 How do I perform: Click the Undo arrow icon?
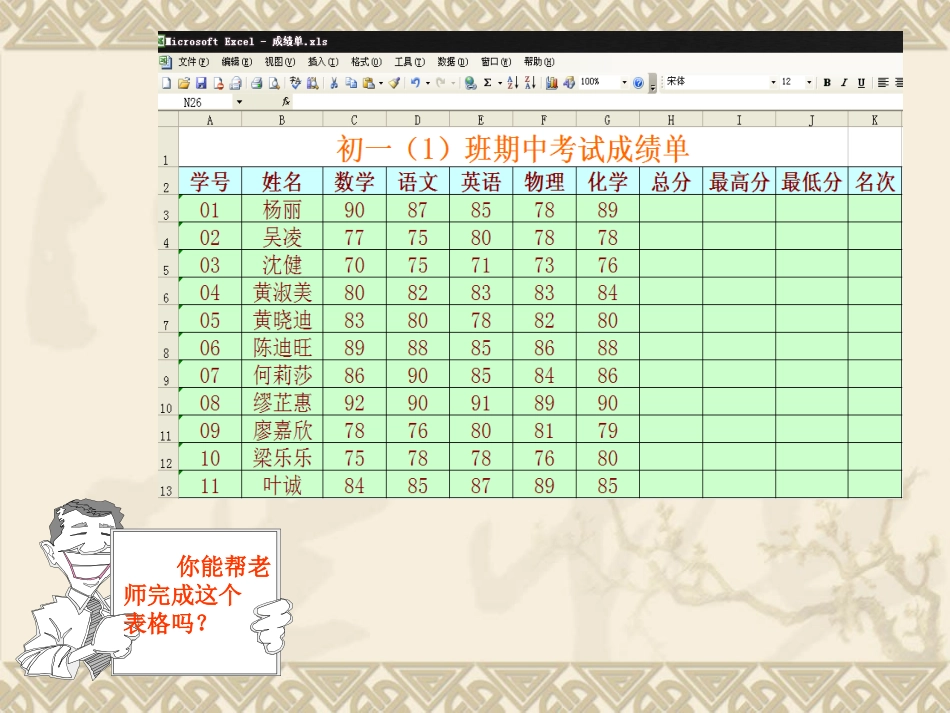coord(416,83)
